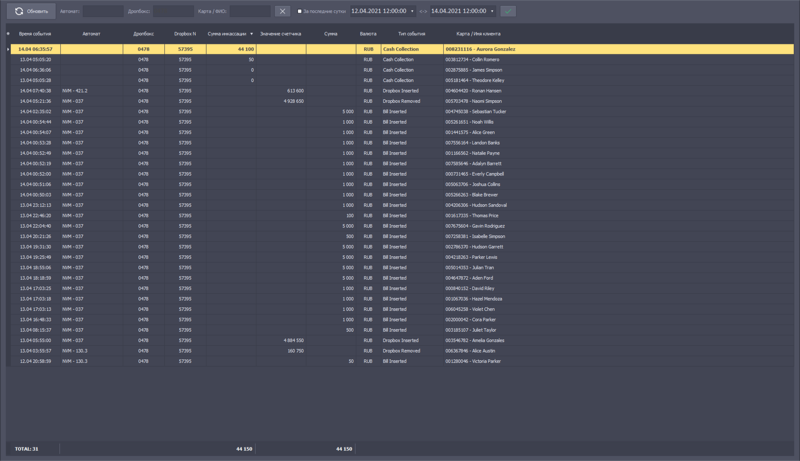Click the X clear filters icon
The height and width of the screenshot is (461, 800).
[x=282, y=11]
